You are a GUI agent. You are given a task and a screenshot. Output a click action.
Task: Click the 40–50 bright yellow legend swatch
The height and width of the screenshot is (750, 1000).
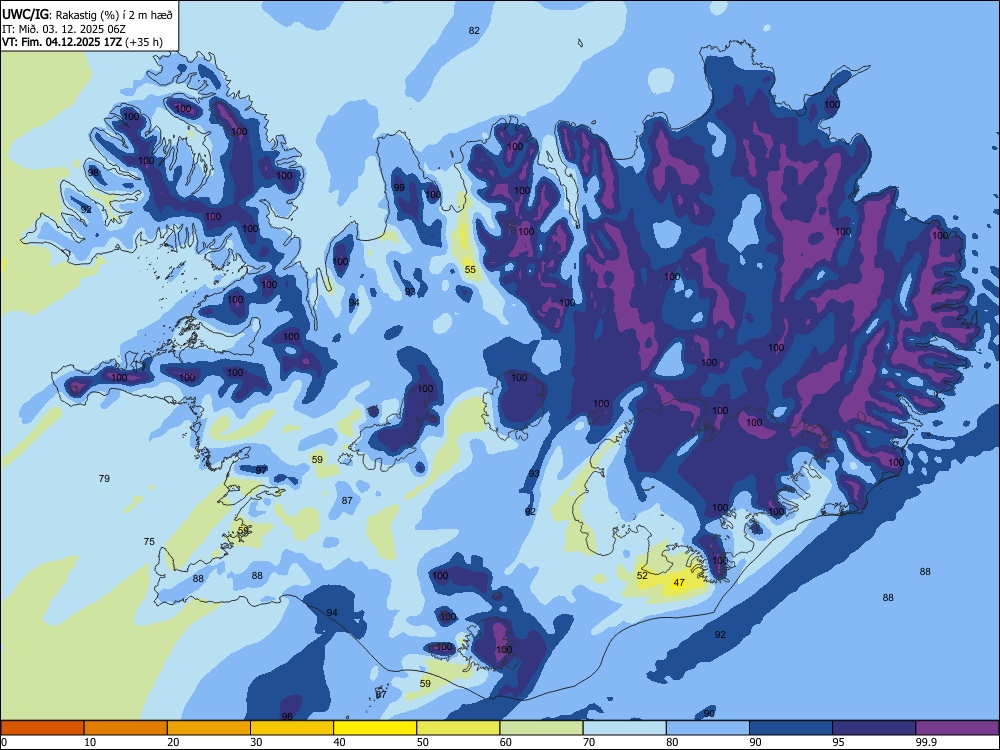click(x=375, y=728)
